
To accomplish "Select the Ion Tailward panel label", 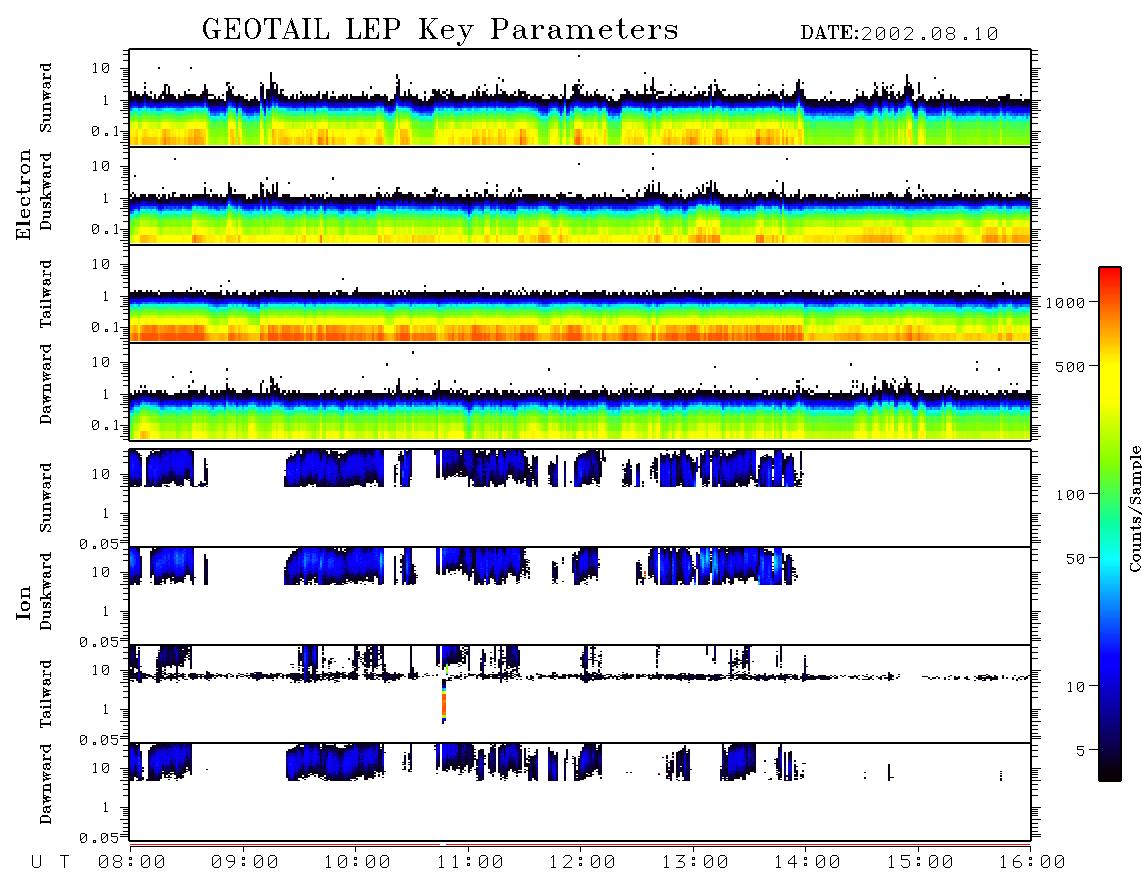I will pyautogui.click(x=46, y=694).
